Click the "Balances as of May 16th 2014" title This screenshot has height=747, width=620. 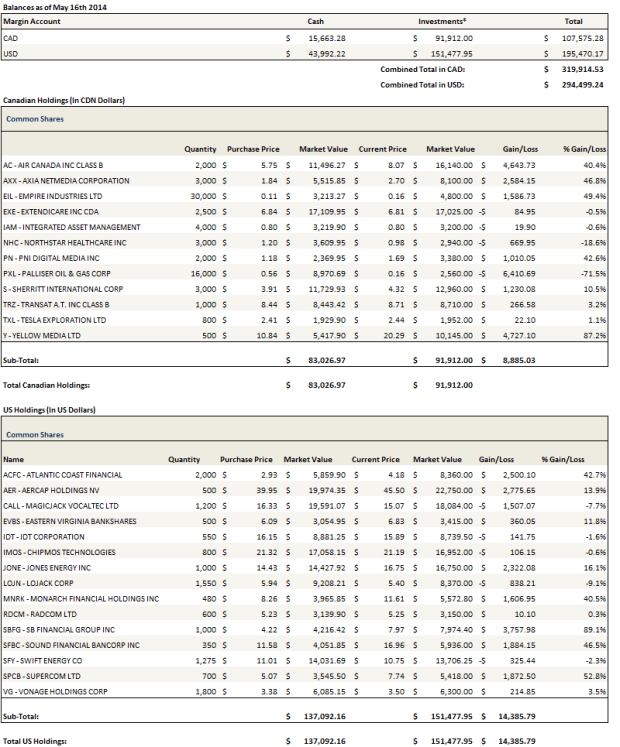(x=55, y=7)
